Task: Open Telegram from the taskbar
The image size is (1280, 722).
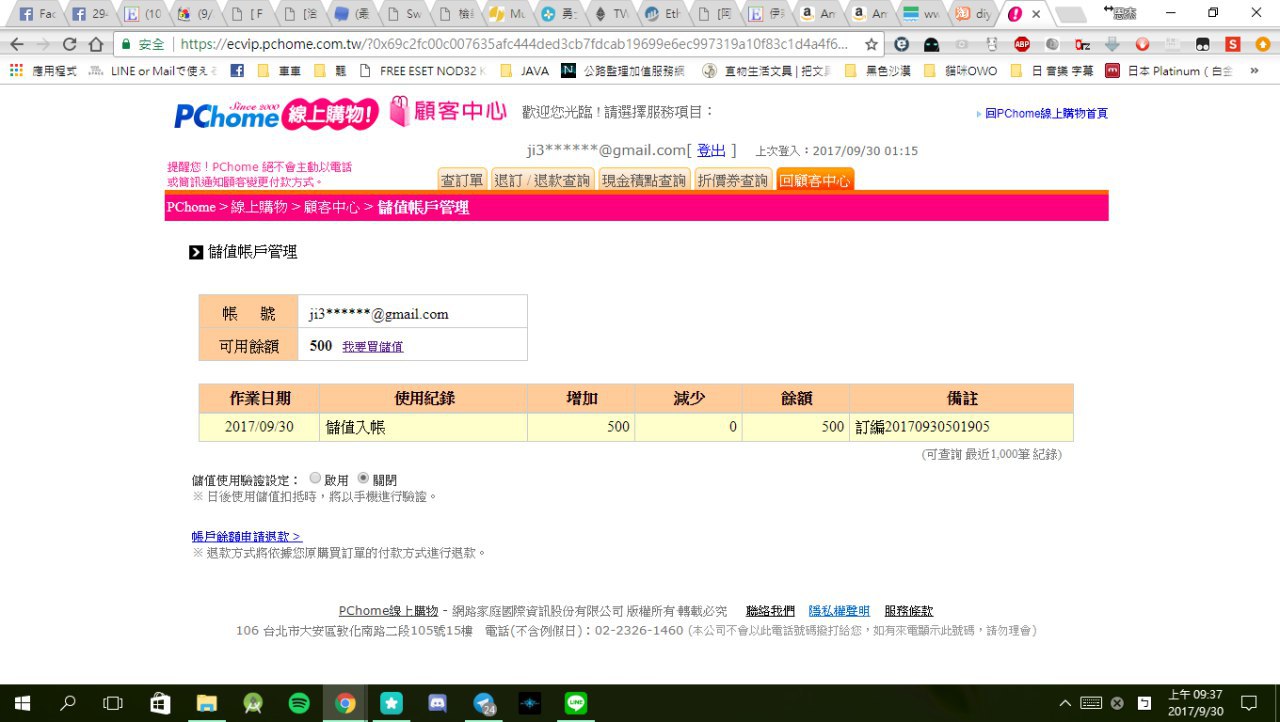Action: (484, 703)
